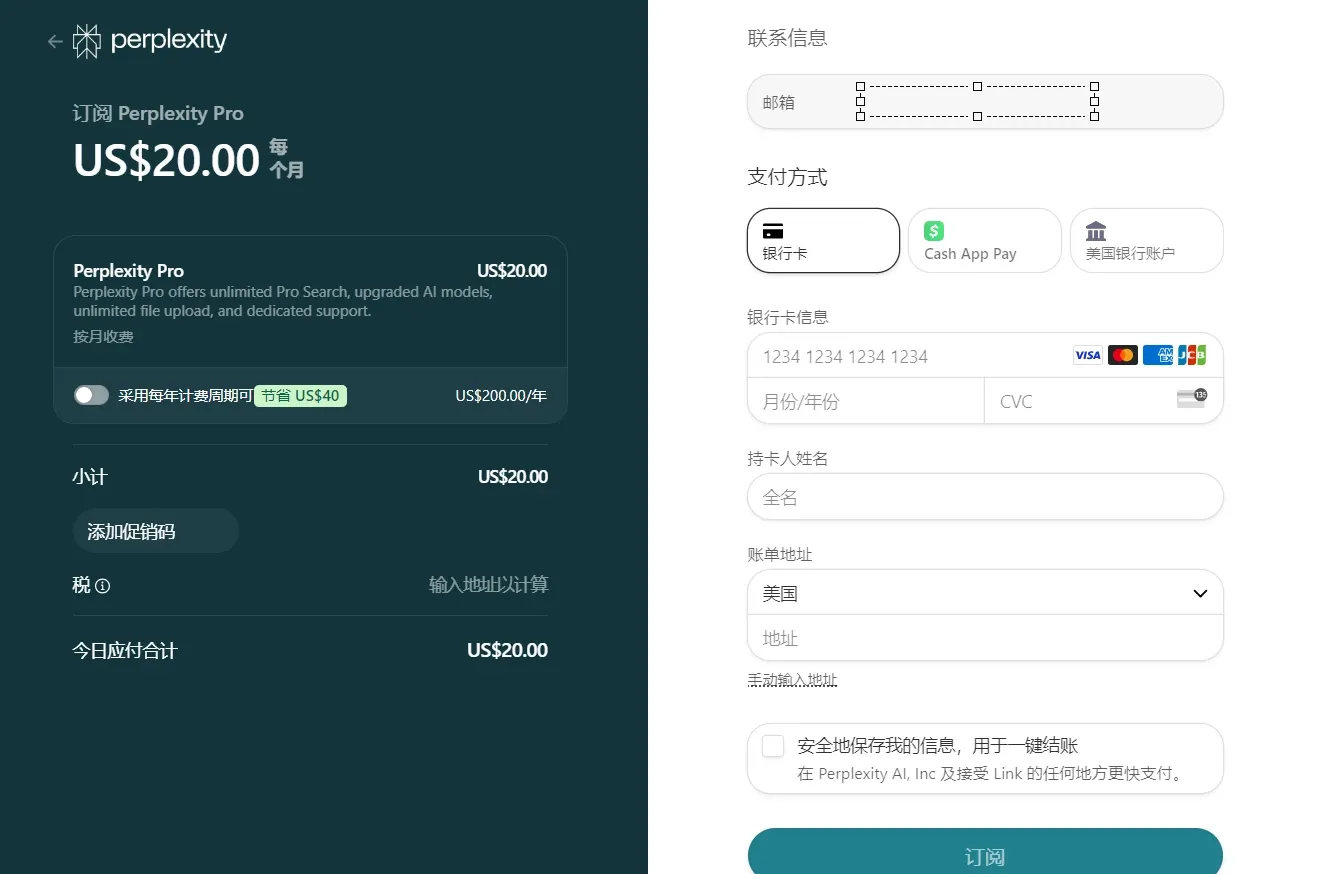
Task: Switch to 美国银行账户 payment method
Action: (1146, 240)
